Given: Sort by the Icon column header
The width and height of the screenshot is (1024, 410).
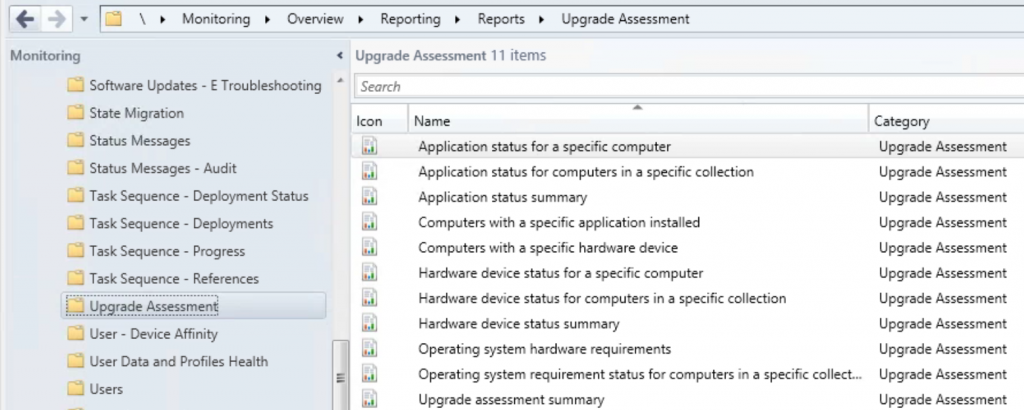Looking at the screenshot, I should (x=379, y=121).
